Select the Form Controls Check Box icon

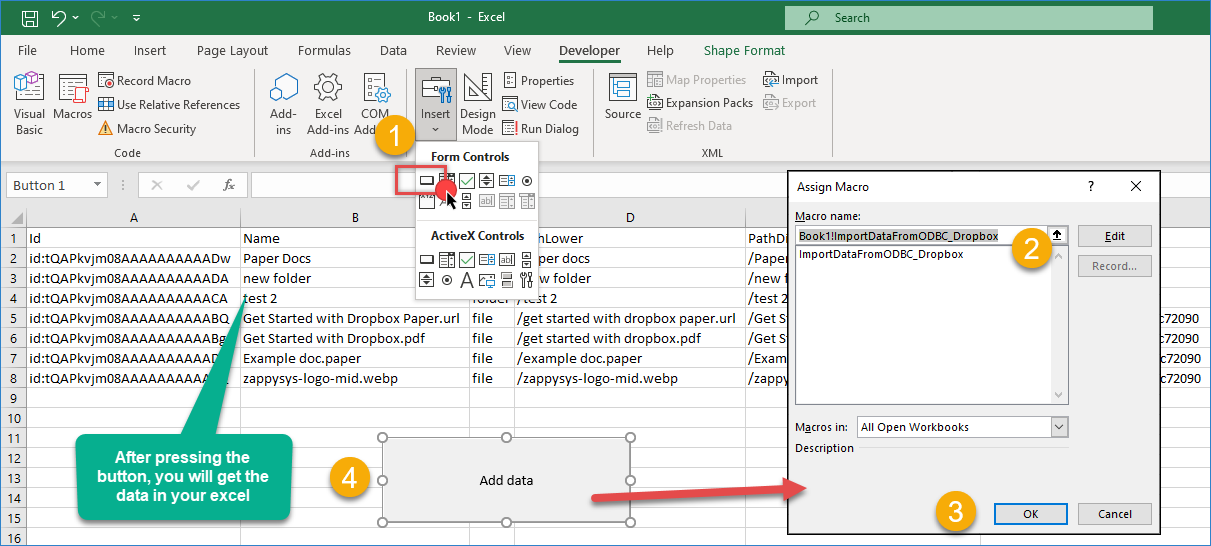[467, 180]
